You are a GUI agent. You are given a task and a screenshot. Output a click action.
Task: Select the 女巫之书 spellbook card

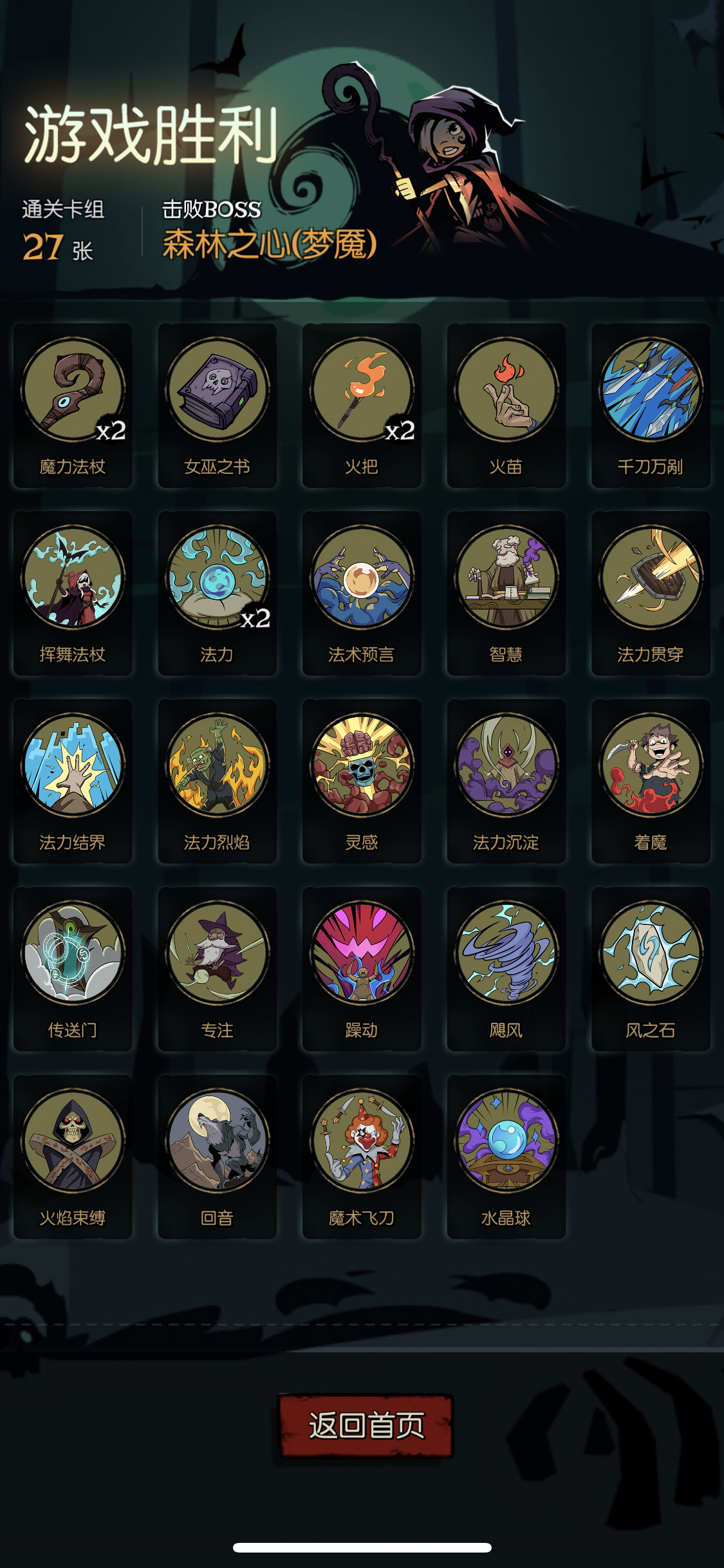point(217,406)
